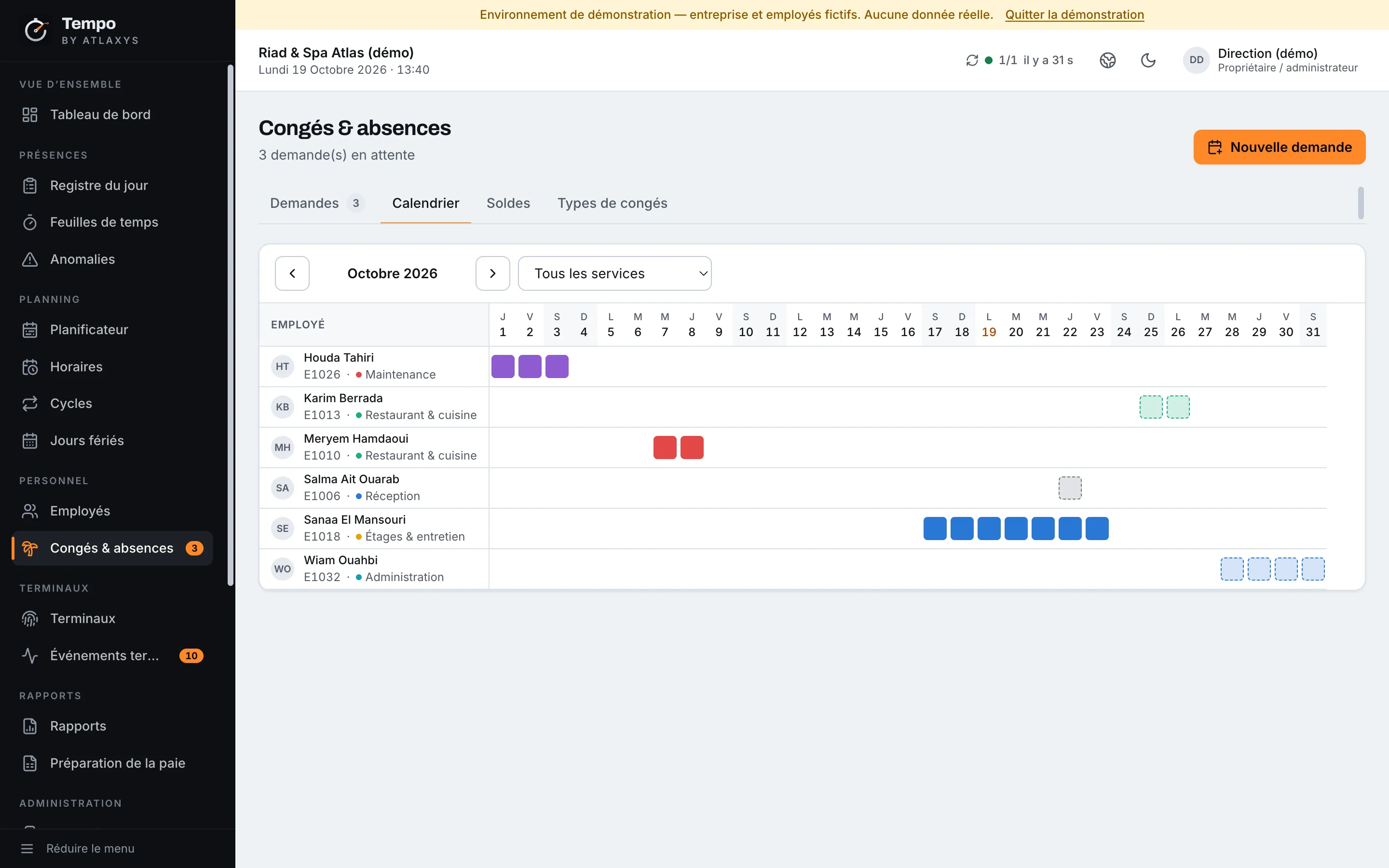The image size is (1389, 868).
Task: Select the Calendrier tab
Action: click(425, 203)
